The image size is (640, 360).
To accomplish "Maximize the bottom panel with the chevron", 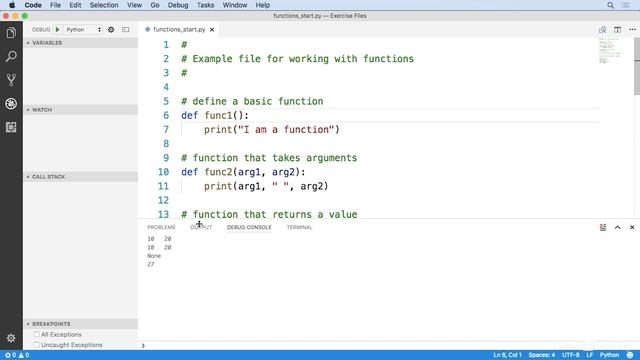I will coord(618,227).
